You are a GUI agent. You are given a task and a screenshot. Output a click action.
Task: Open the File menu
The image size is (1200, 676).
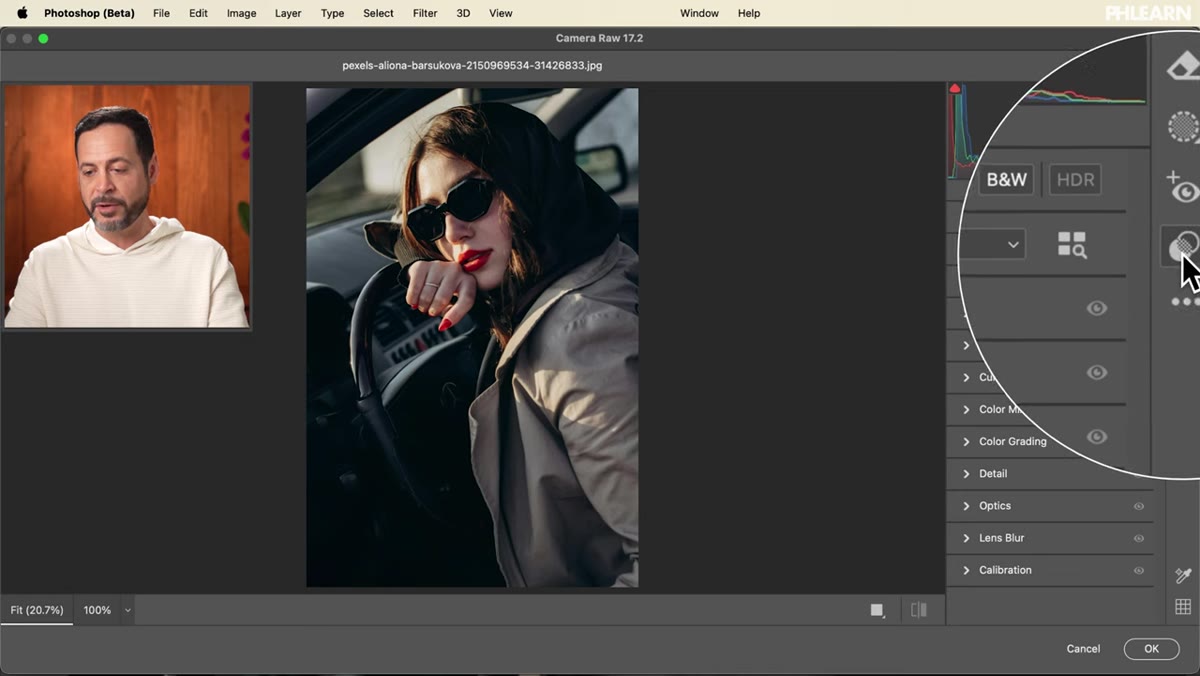click(161, 13)
